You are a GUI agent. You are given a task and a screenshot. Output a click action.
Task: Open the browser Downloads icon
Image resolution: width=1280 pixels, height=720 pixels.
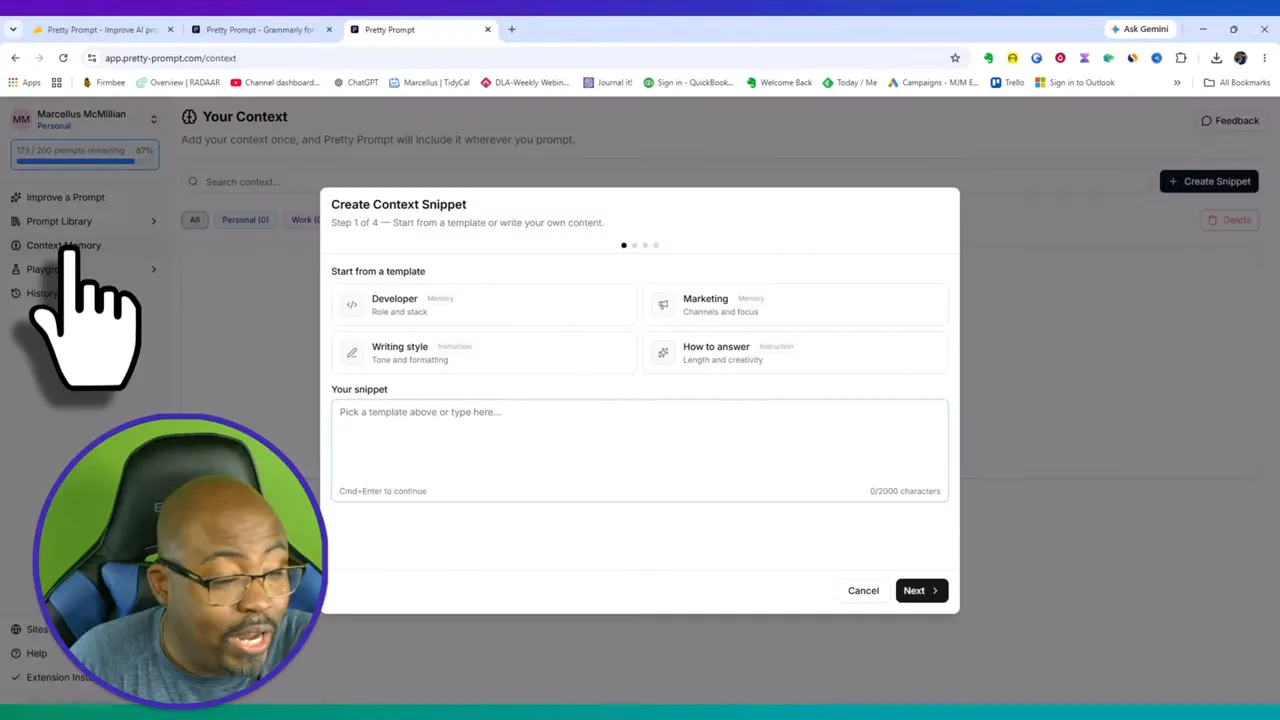(1216, 58)
